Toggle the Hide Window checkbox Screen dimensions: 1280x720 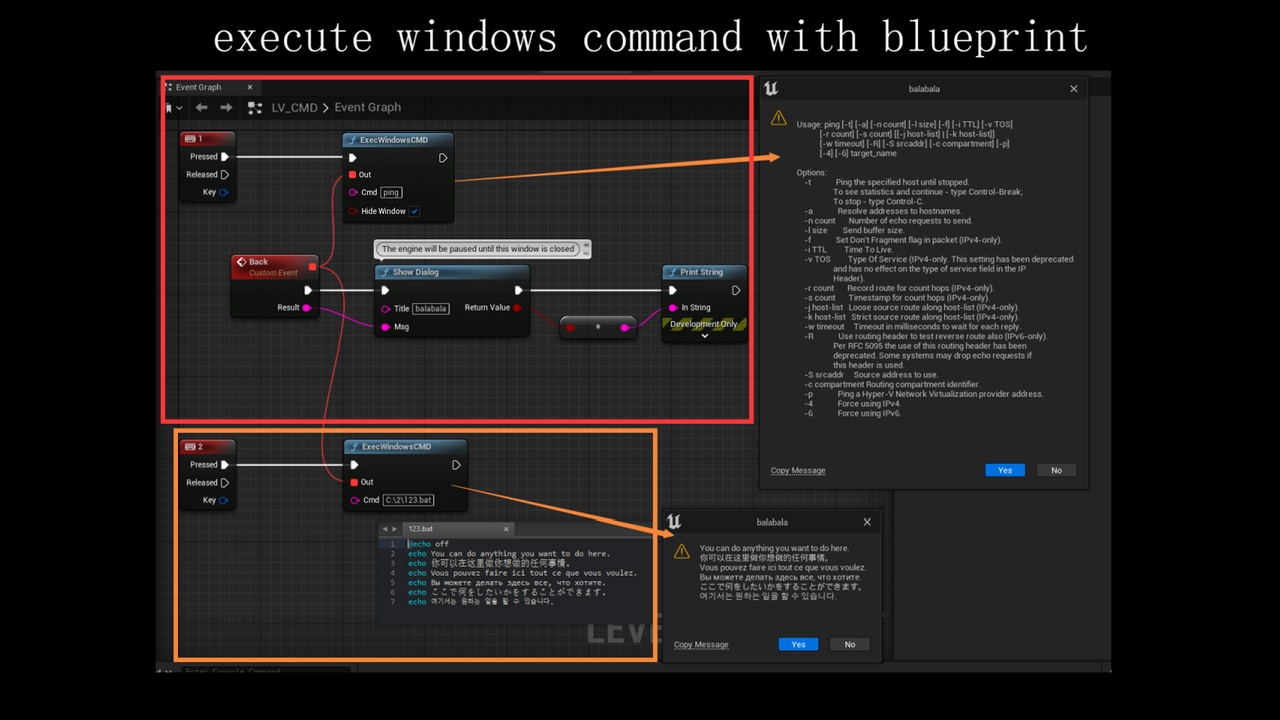coord(414,211)
